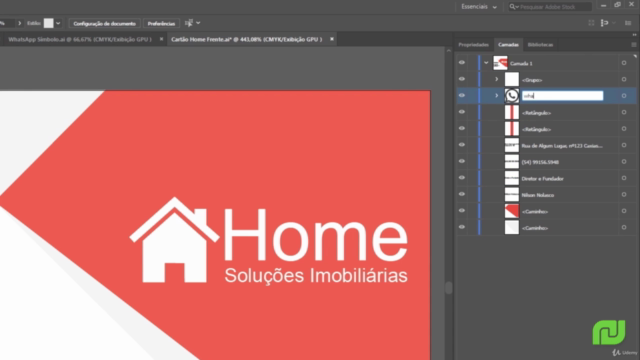Screen dimensions: 640x360
Task: Click target circle for grey-thumbnail <Caminho>
Action: coord(624,227)
